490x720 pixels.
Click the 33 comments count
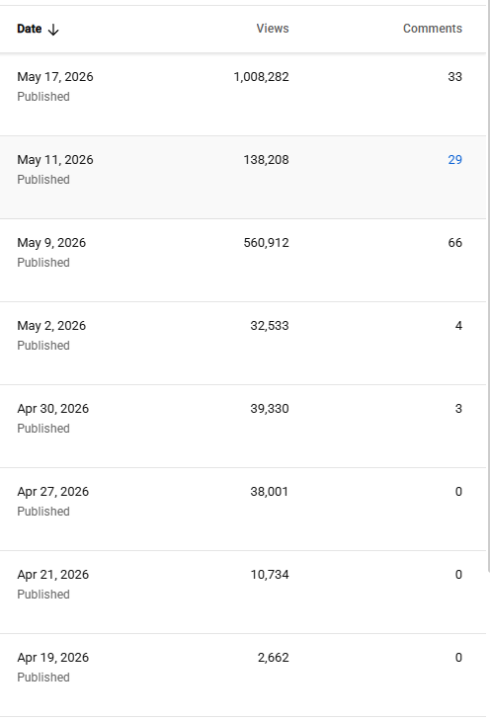(x=455, y=77)
